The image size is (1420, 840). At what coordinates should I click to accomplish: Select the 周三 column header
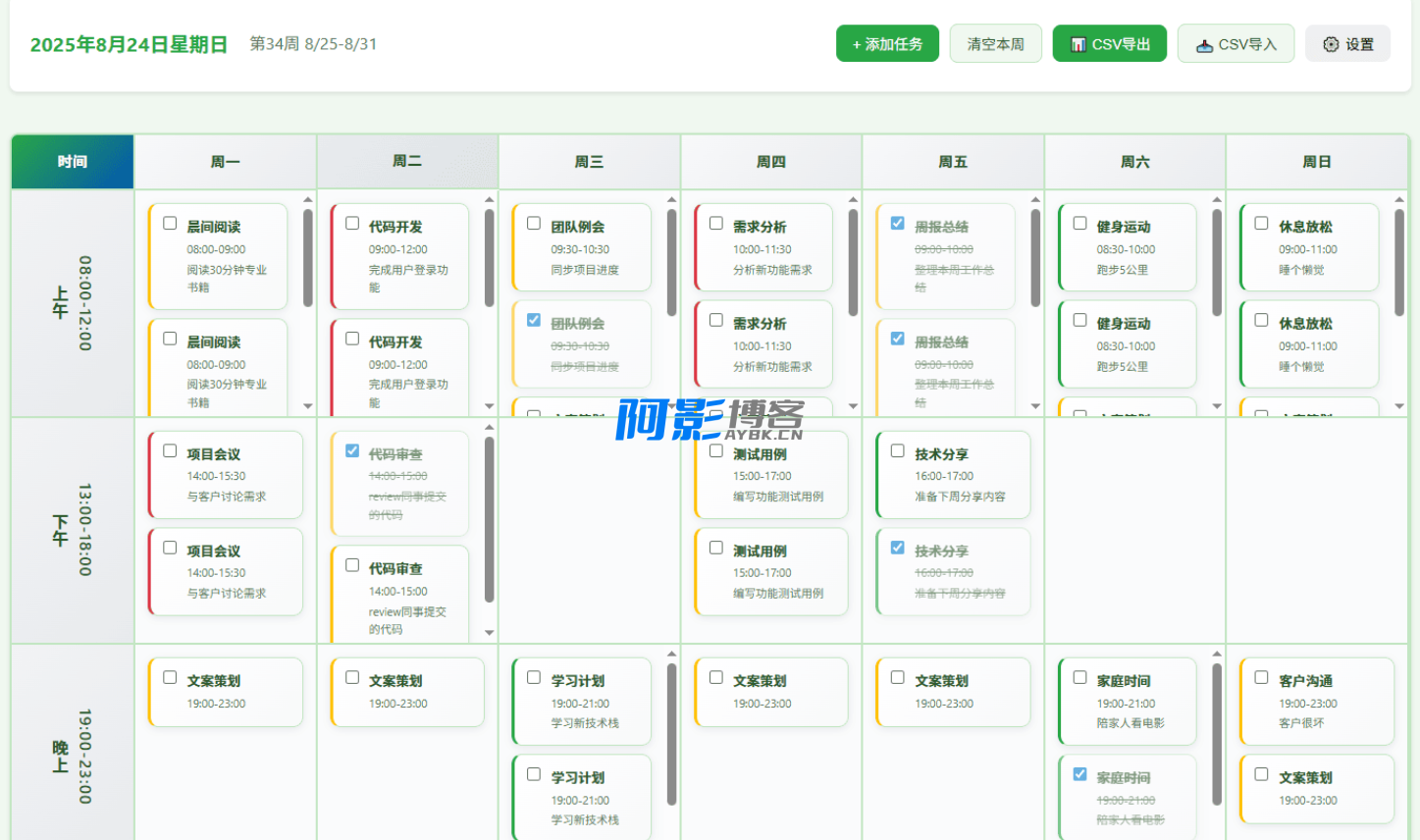coord(589,162)
